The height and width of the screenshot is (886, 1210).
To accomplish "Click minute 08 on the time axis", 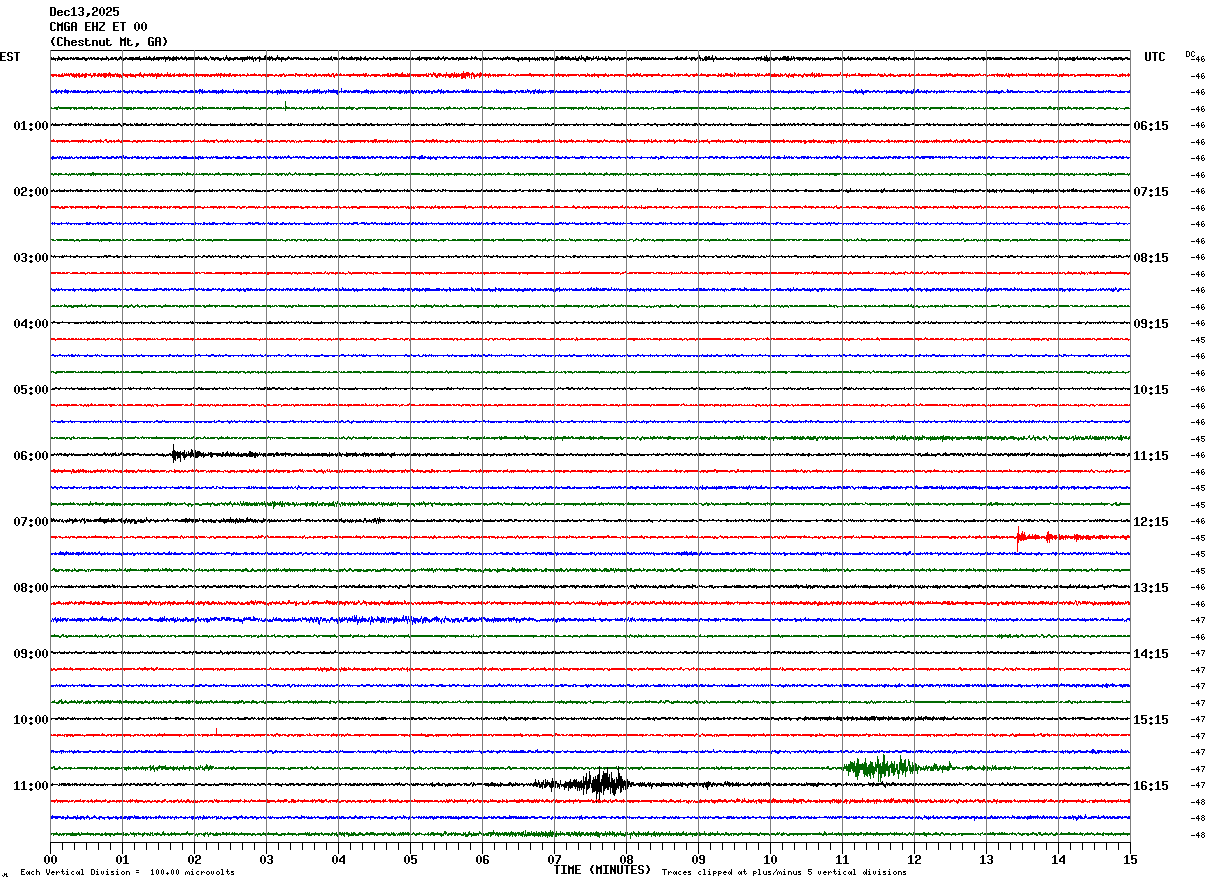I will 626,859.
